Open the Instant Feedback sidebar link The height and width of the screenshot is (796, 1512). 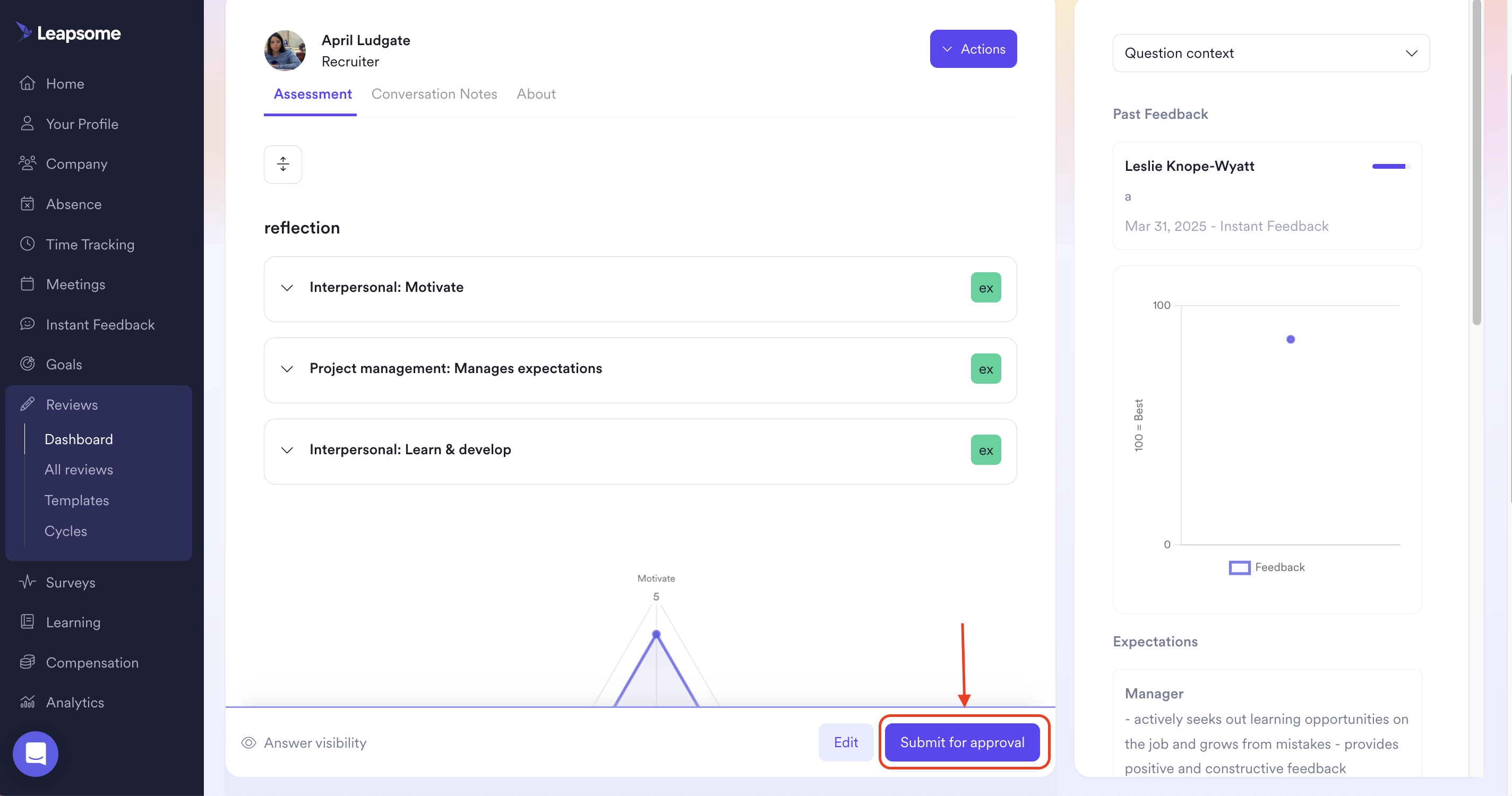click(x=100, y=324)
